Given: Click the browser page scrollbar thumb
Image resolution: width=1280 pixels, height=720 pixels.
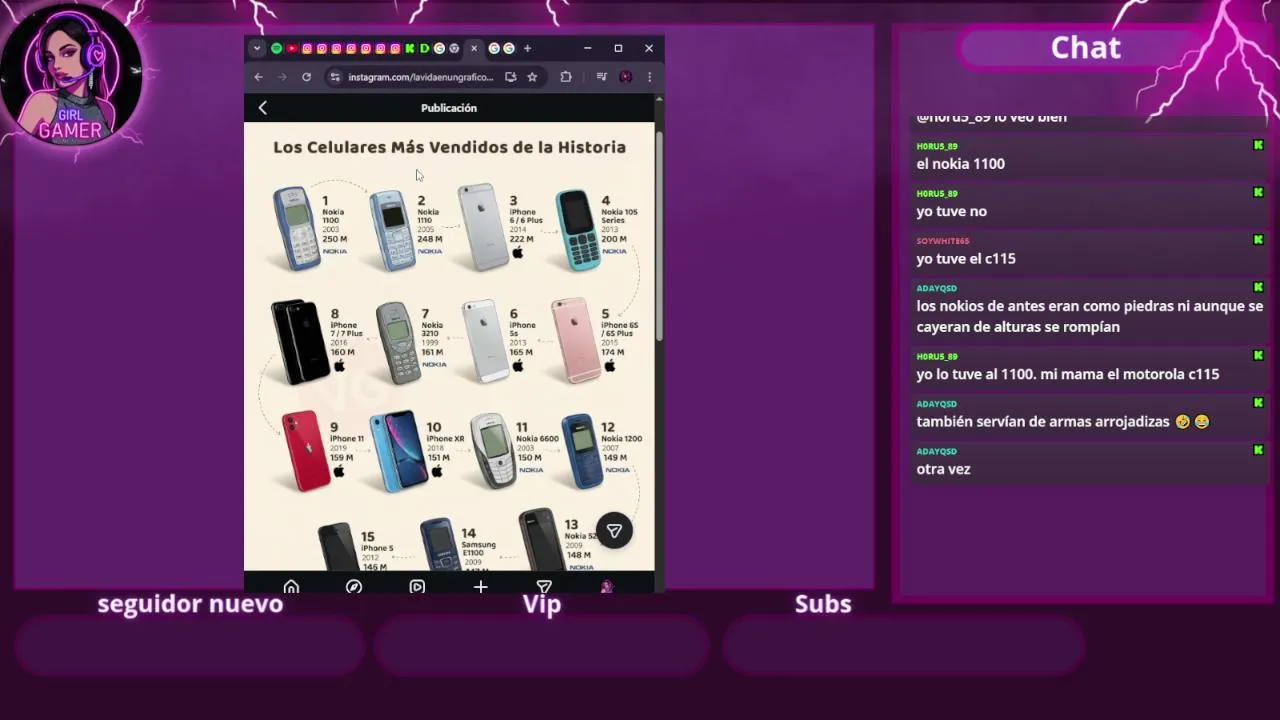Looking at the screenshot, I should (x=659, y=235).
